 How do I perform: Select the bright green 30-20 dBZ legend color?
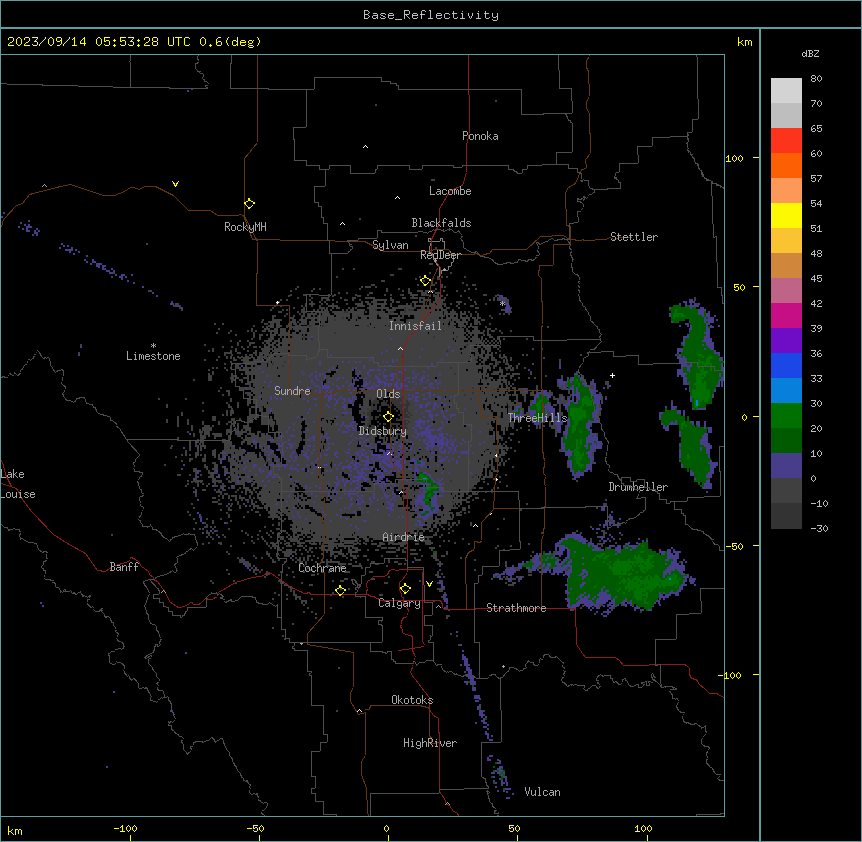786,416
